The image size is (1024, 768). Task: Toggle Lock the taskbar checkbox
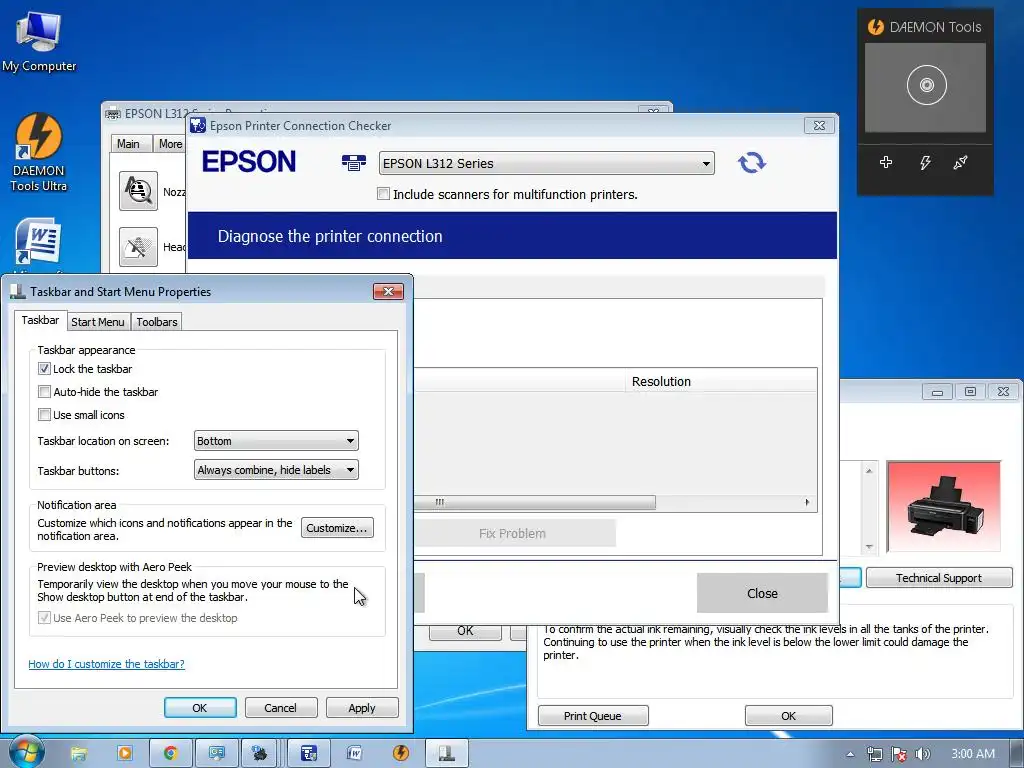click(44, 369)
